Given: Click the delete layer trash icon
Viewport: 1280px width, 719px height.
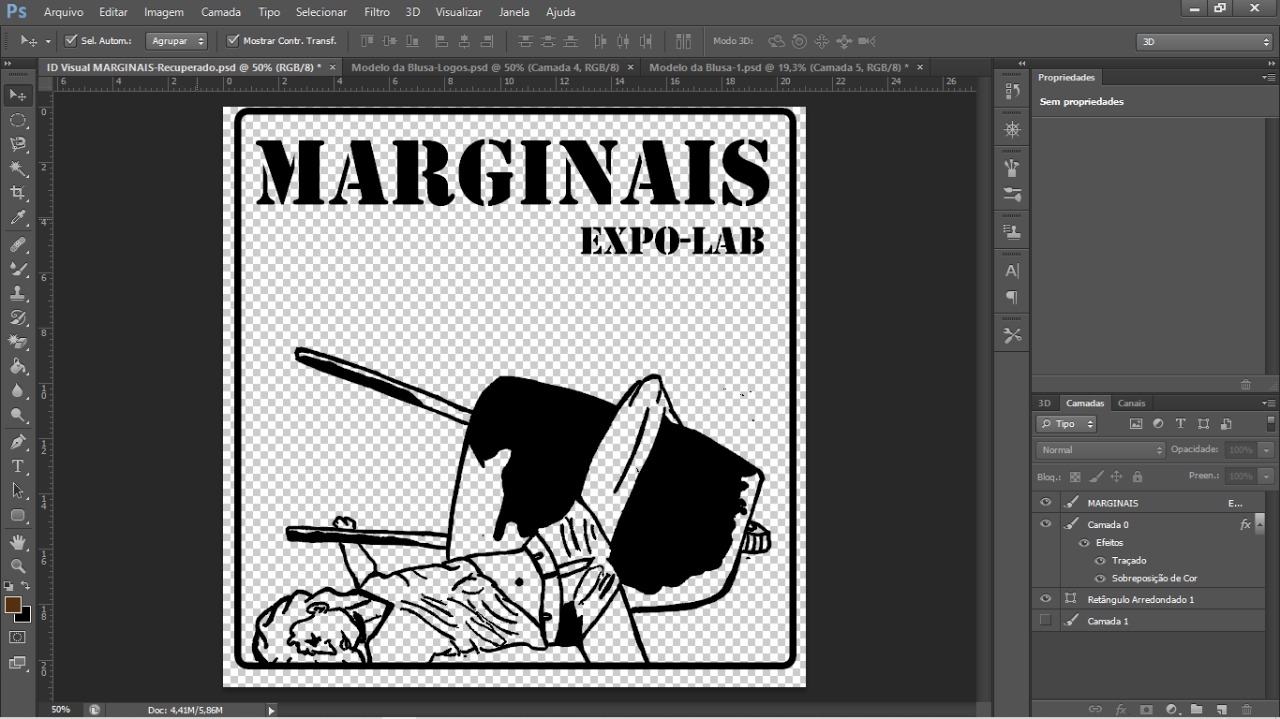Looking at the screenshot, I should 1246,709.
